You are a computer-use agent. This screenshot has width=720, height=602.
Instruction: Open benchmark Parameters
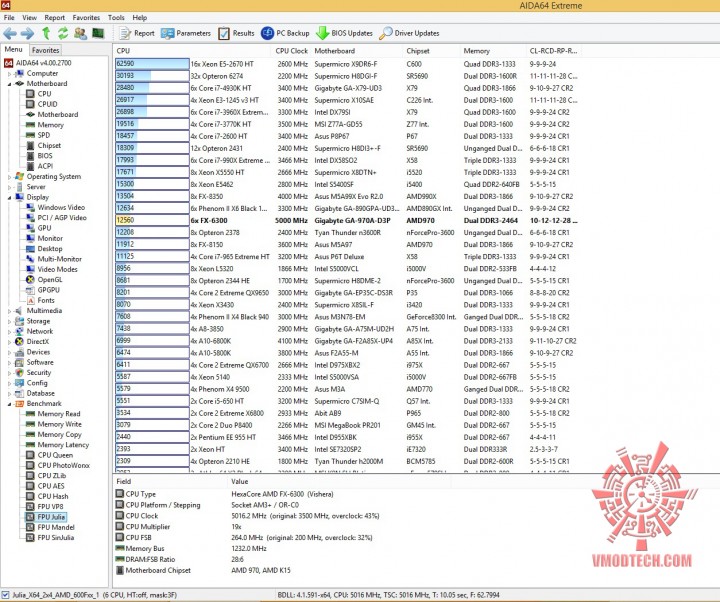point(186,33)
